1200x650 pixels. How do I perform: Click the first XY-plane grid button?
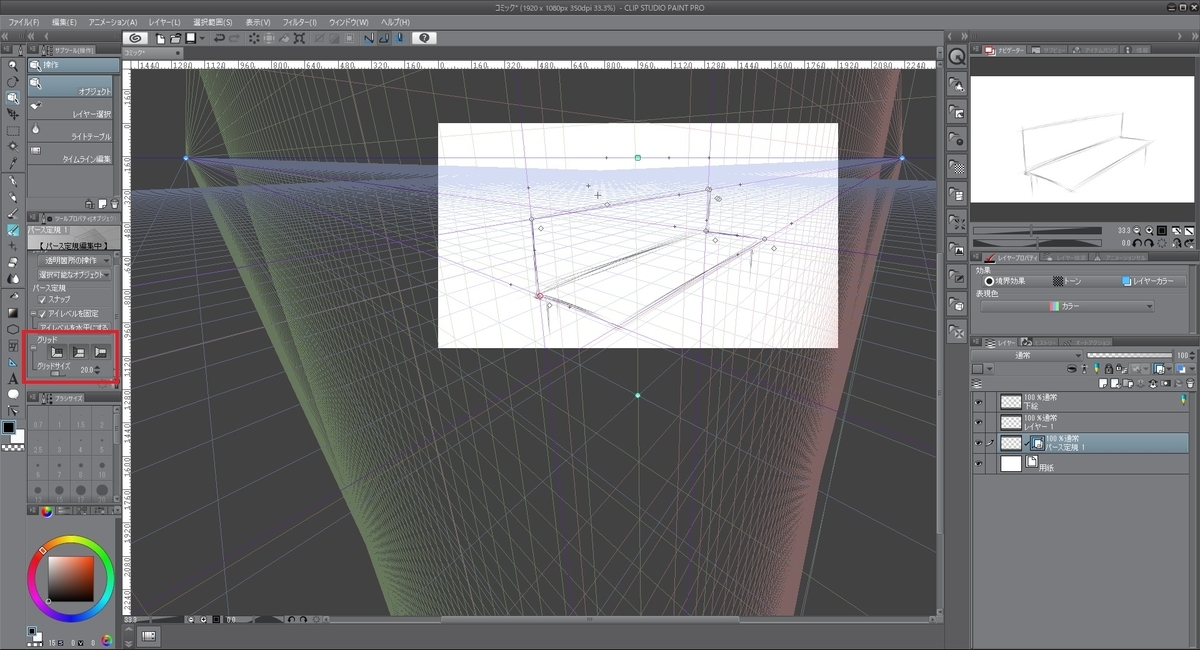(x=58, y=352)
